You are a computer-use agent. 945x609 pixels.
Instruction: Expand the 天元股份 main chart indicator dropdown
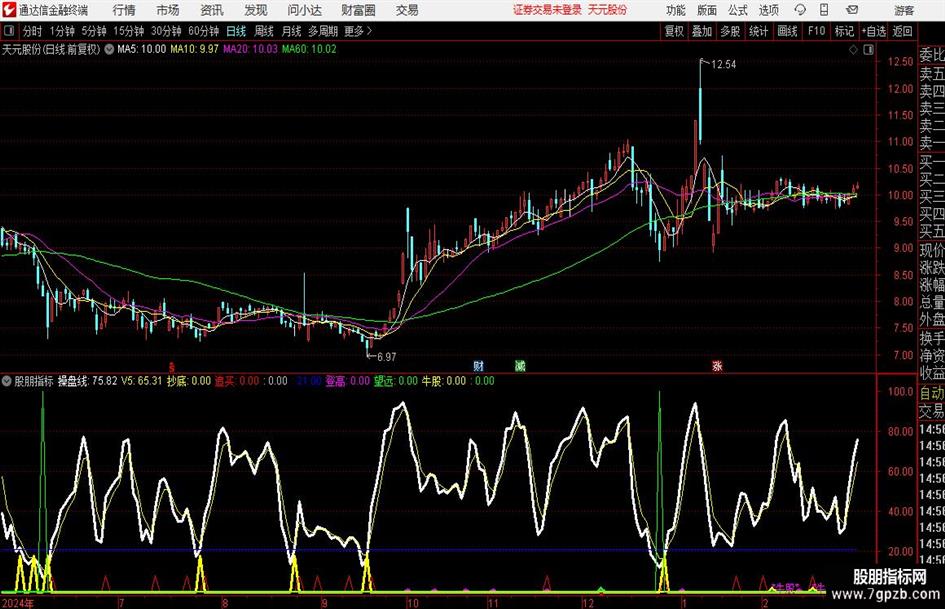(109, 49)
